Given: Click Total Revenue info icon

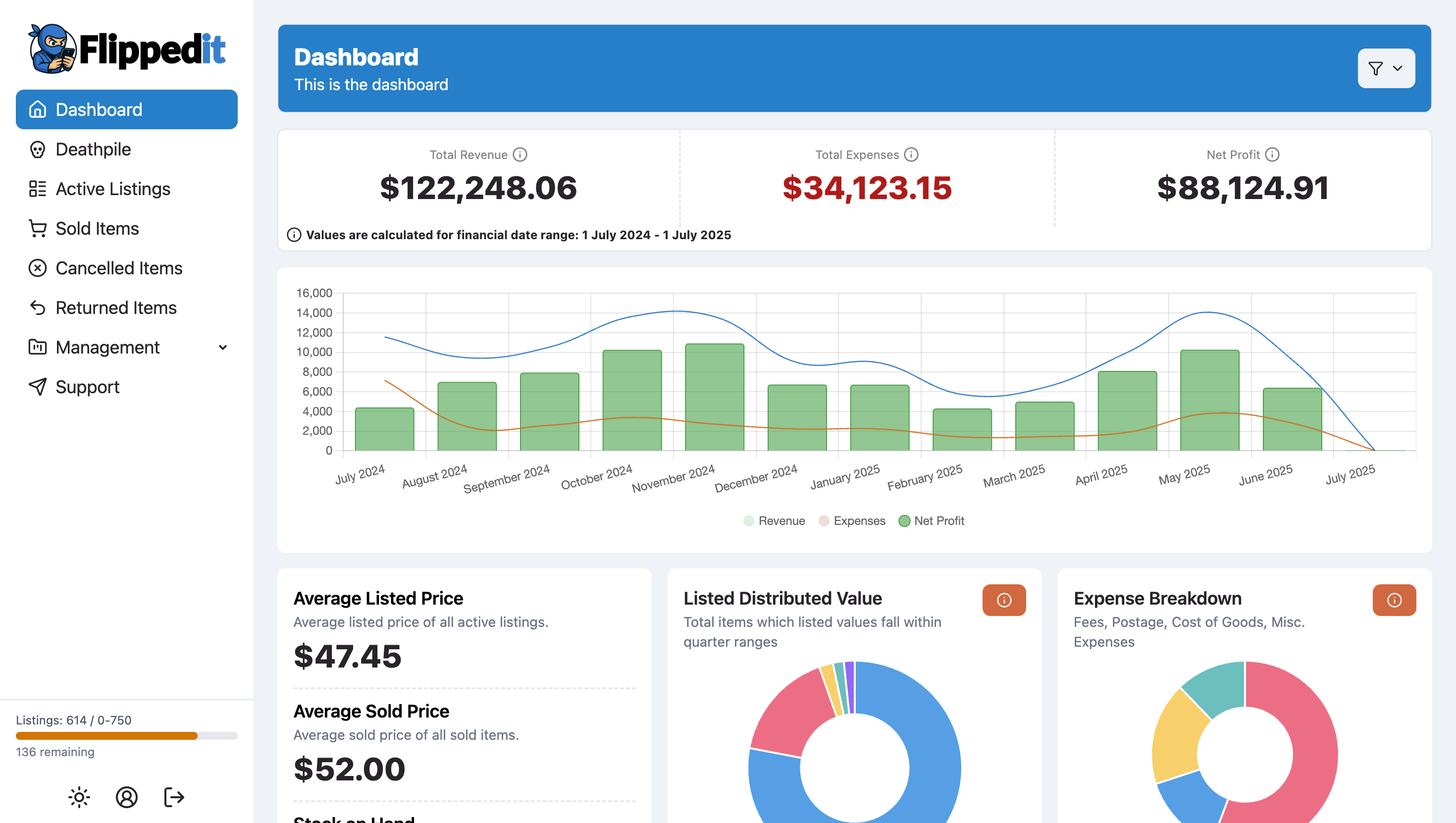Looking at the screenshot, I should (520, 154).
